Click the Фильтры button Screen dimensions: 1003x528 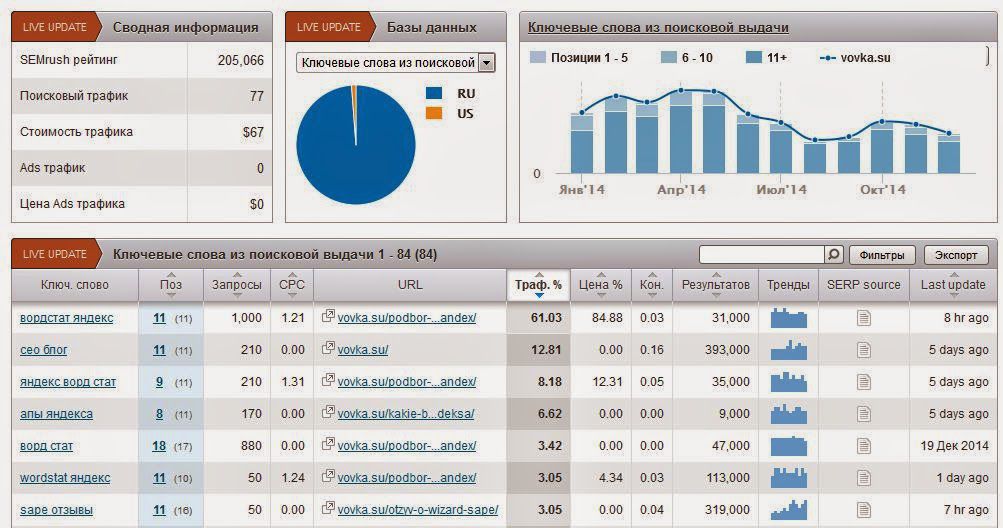coord(882,255)
